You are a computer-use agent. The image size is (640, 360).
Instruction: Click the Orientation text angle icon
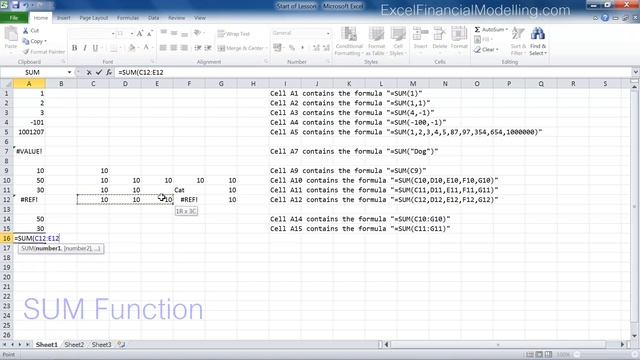(x=198, y=33)
